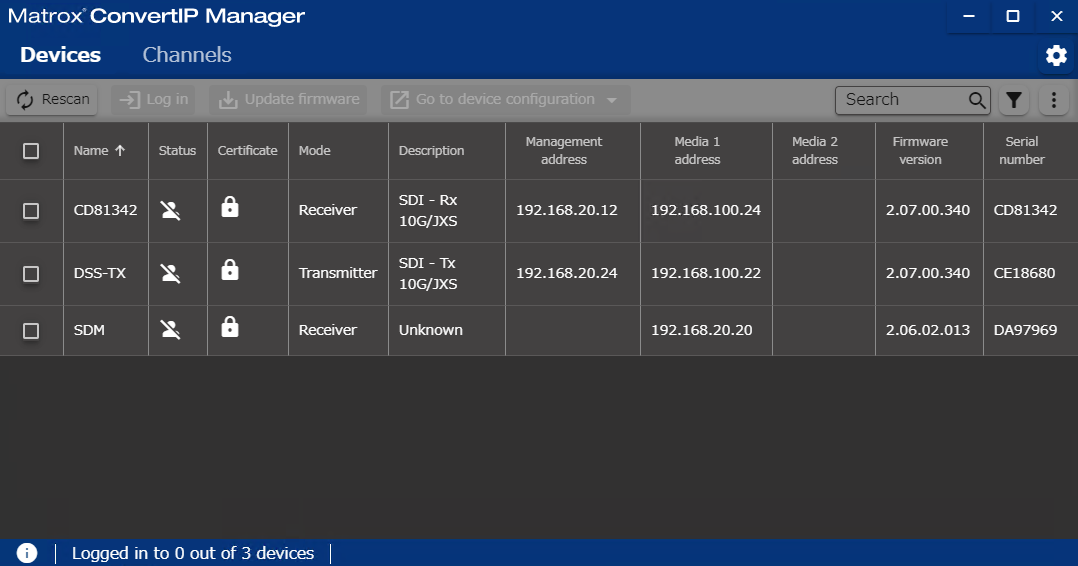Viewport: 1078px width, 566px height.
Task: Click the not-logged-in status icon for DSS-TX
Action: pos(170,274)
